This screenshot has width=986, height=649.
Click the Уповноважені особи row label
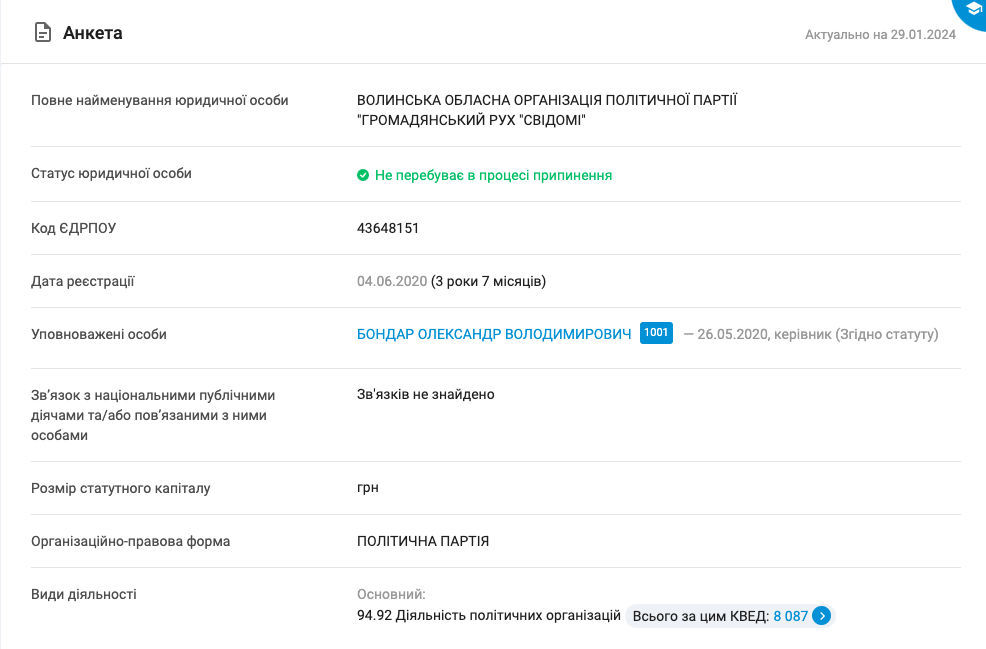point(99,334)
